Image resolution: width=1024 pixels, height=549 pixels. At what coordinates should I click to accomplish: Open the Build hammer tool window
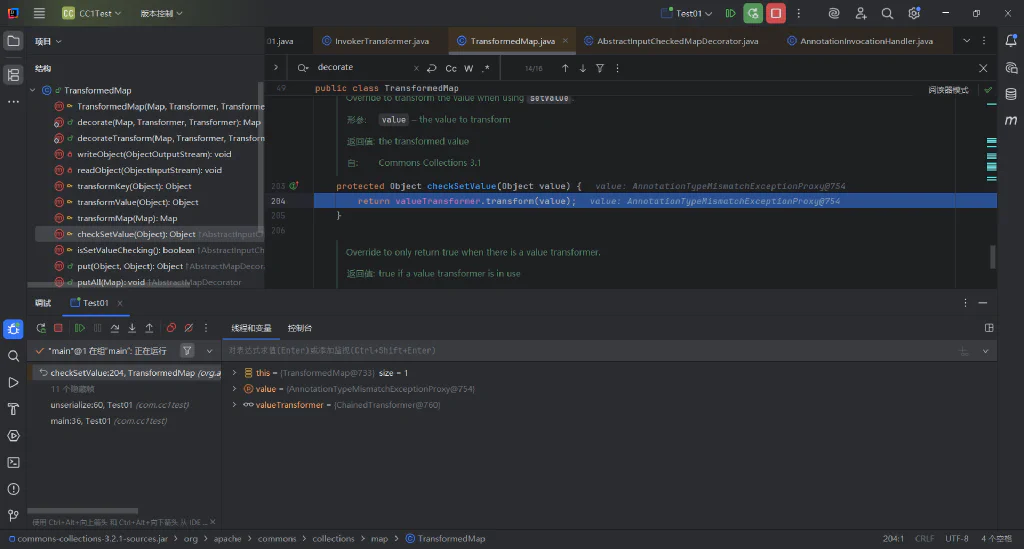pos(13,409)
